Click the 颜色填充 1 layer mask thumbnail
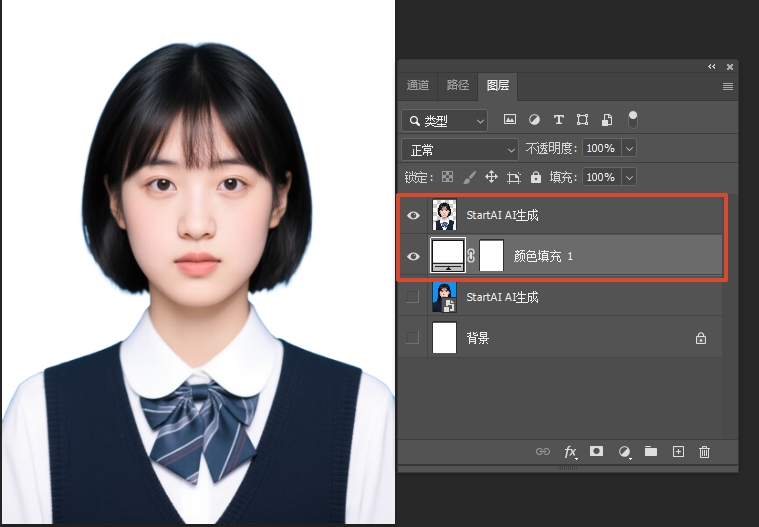 491,255
